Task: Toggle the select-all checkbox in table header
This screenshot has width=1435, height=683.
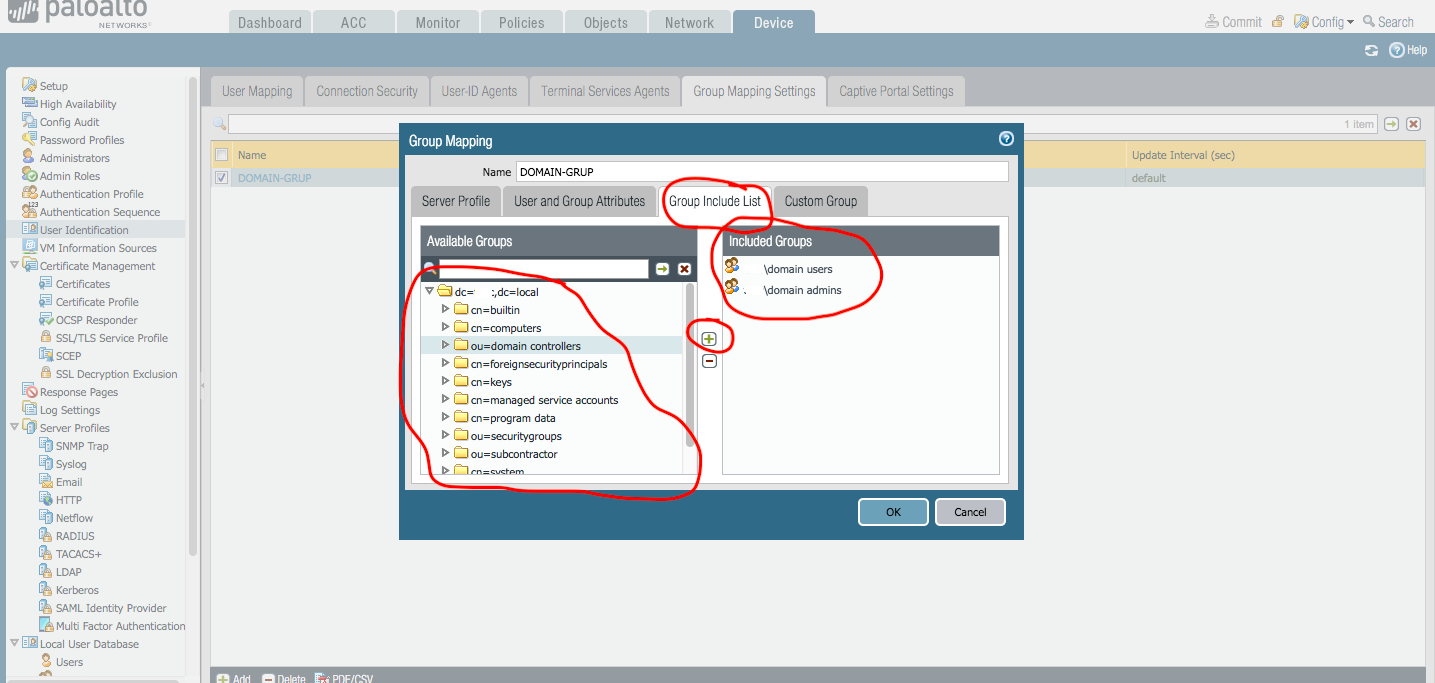Action: pyautogui.click(x=222, y=155)
